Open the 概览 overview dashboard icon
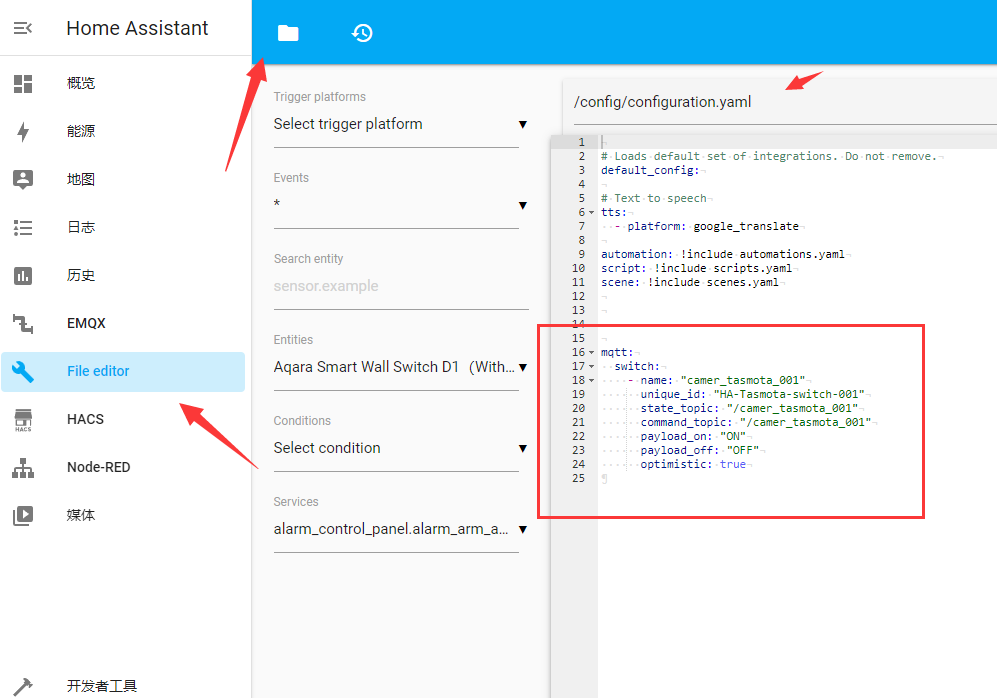The height and width of the screenshot is (698, 997). [x=23, y=83]
